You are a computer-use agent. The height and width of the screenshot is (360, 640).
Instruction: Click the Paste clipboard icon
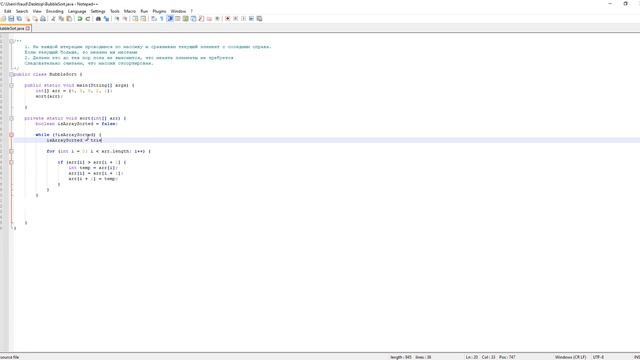pos(69,19)
